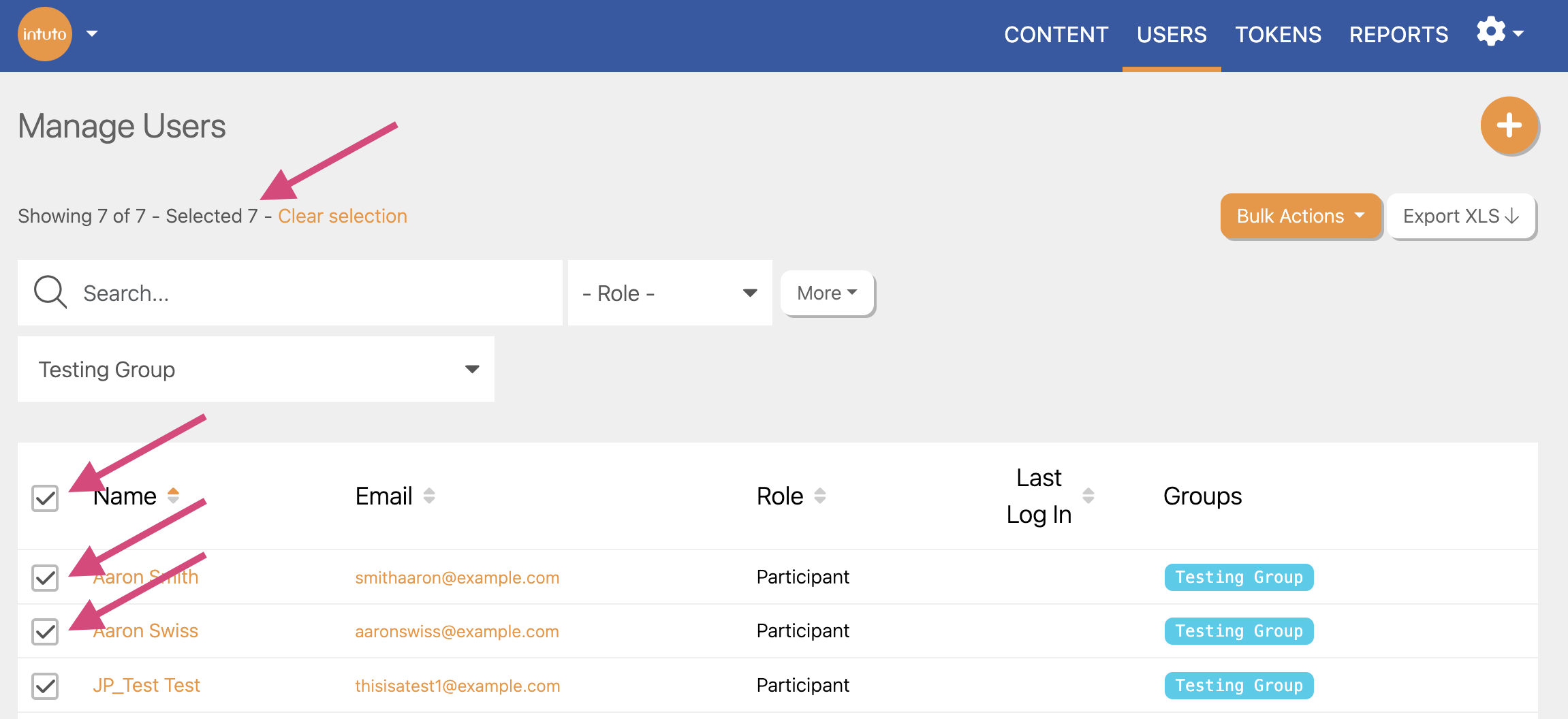The image size is (1568, 719).
Task: Open the Role filter dropdown
Action: pos(670,293)
